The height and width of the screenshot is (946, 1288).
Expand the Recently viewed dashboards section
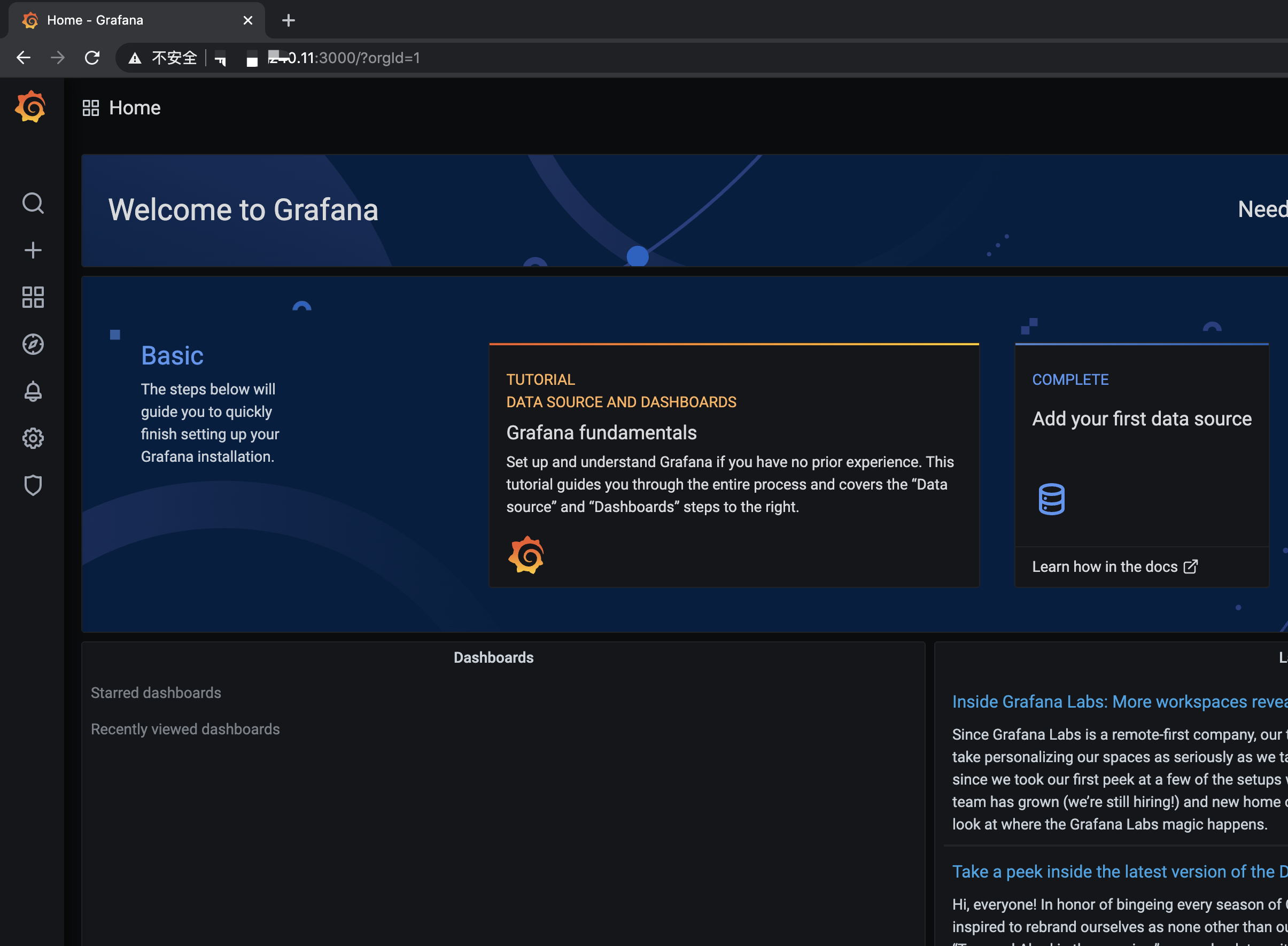point(185,729)
